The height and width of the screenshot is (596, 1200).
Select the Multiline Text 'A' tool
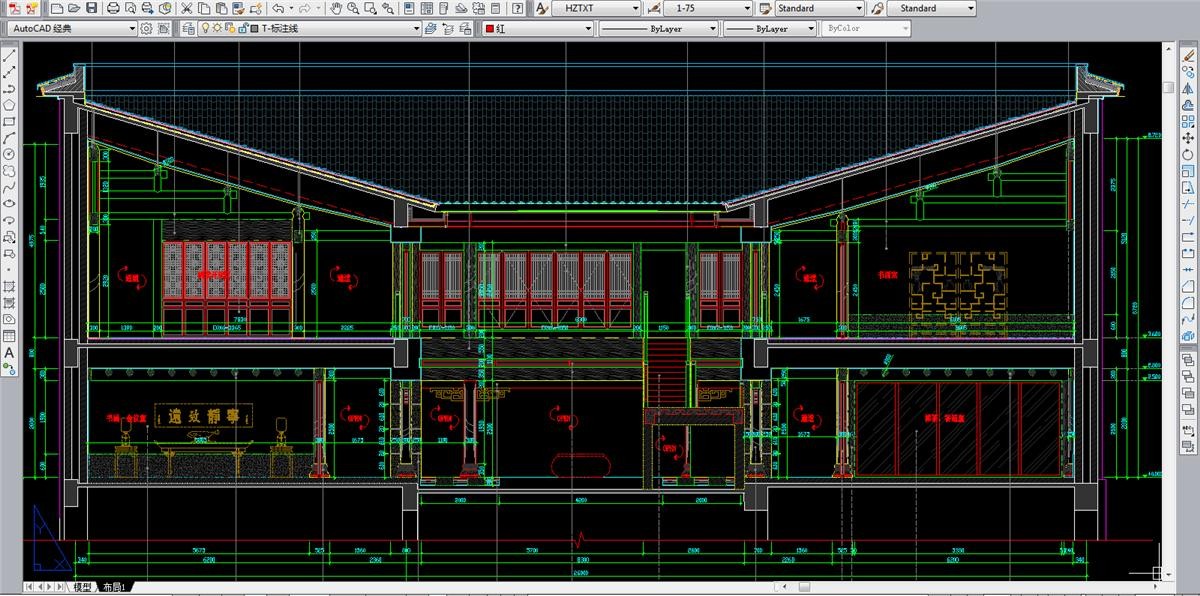tap(9, 353)
